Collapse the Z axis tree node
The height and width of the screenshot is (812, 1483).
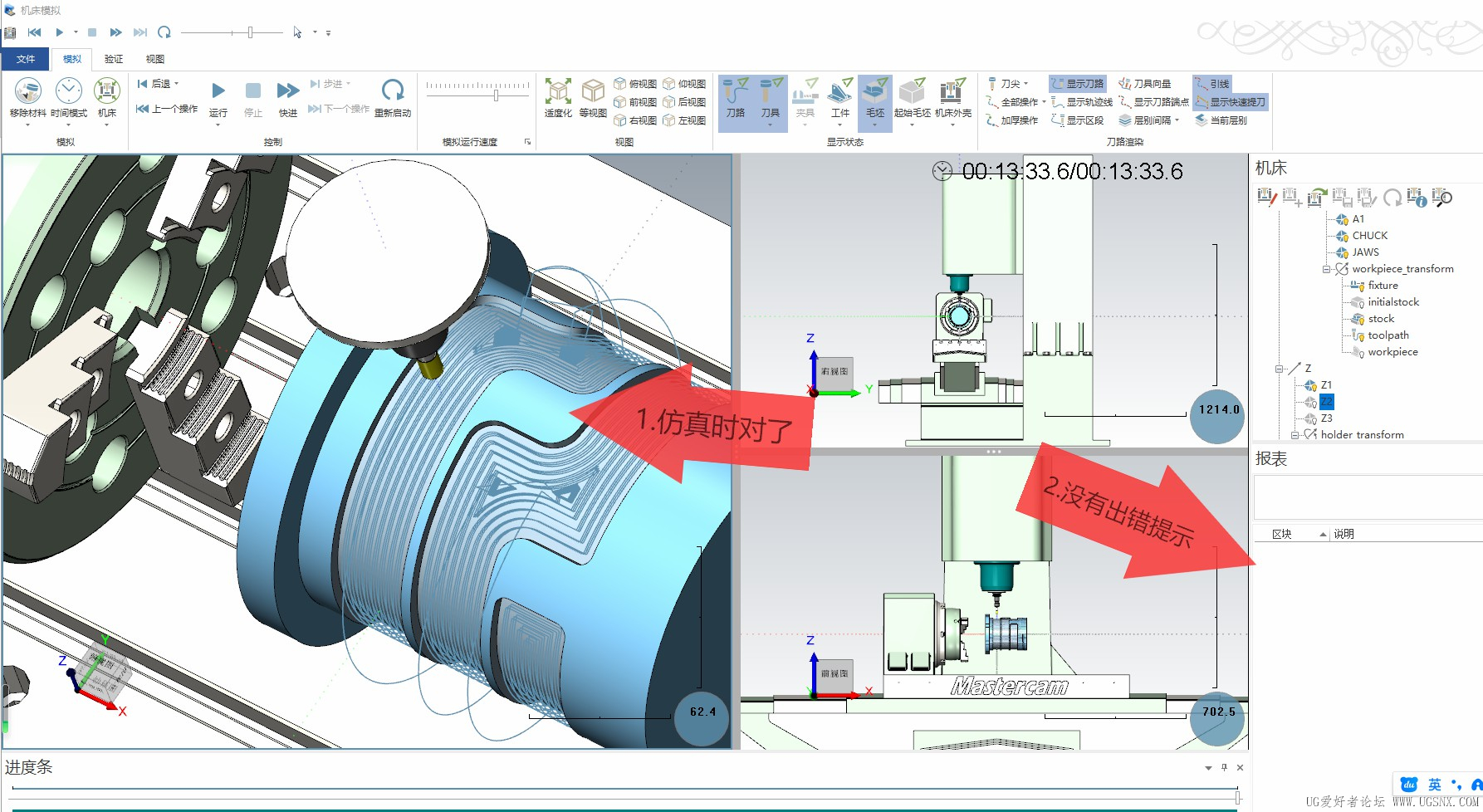pos(1279,369)
